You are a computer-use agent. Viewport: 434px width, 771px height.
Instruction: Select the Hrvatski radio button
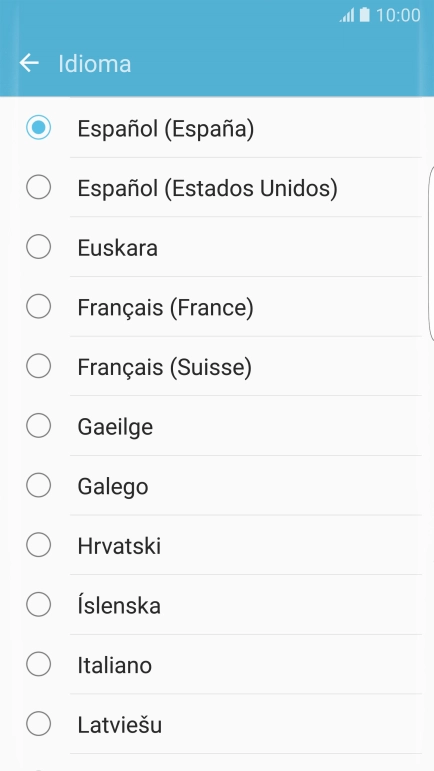tap(38, 545)
